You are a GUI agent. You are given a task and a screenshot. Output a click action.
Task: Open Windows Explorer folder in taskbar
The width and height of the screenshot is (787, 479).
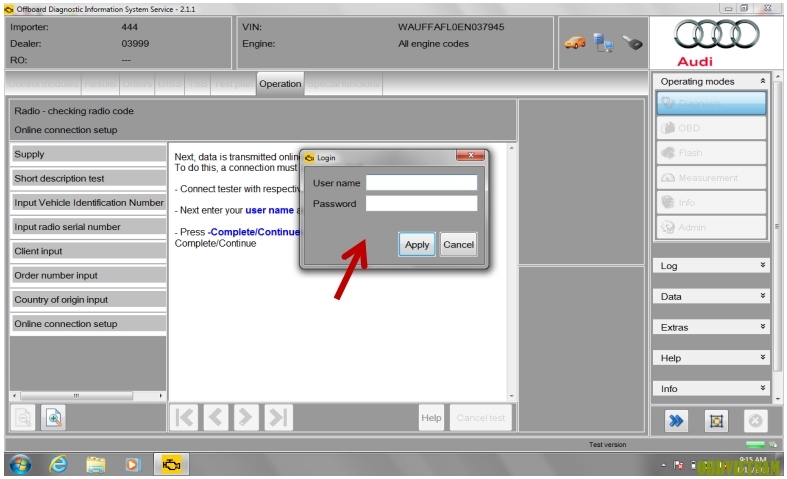pos(95,464)
